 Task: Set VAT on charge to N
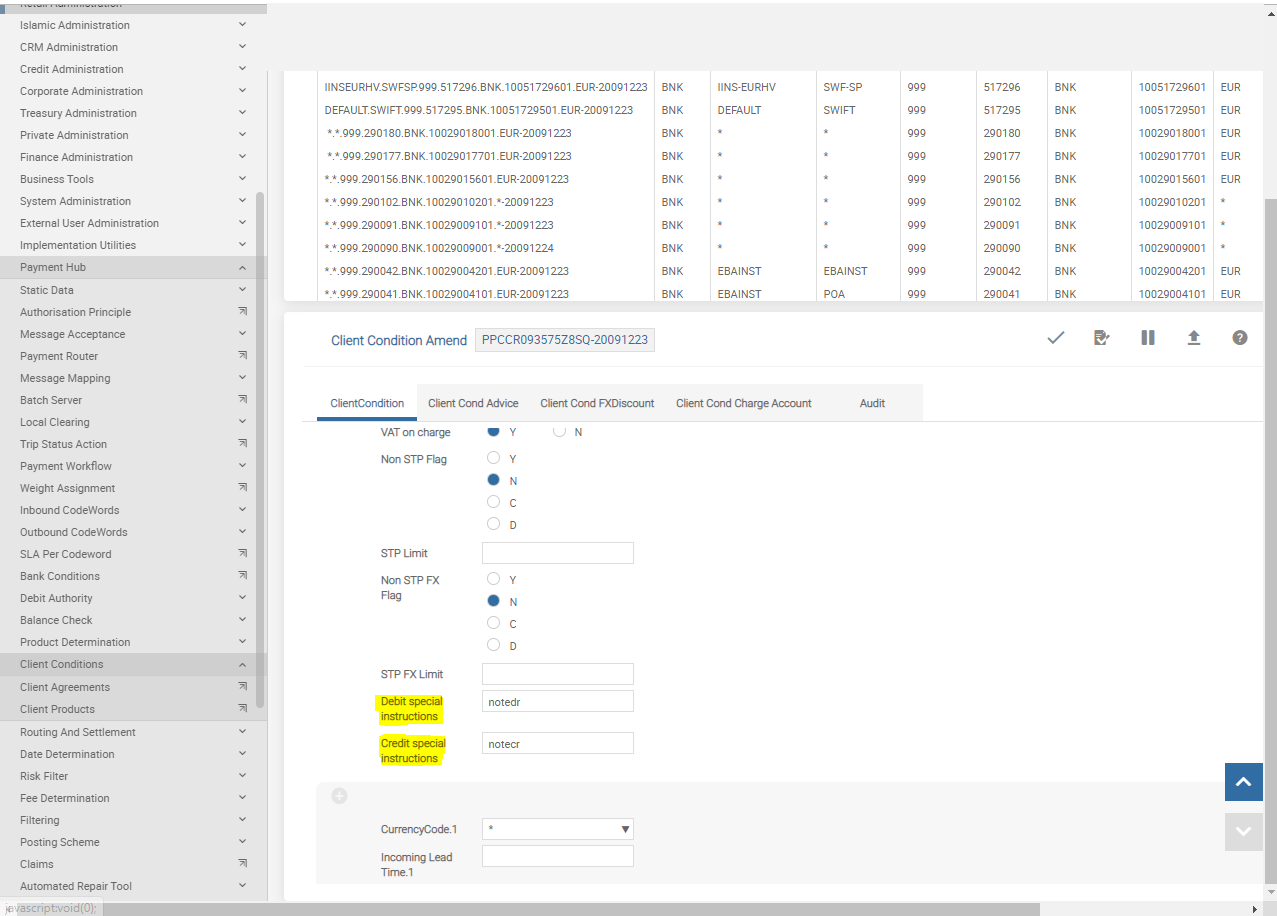click(x=559, y=432)
